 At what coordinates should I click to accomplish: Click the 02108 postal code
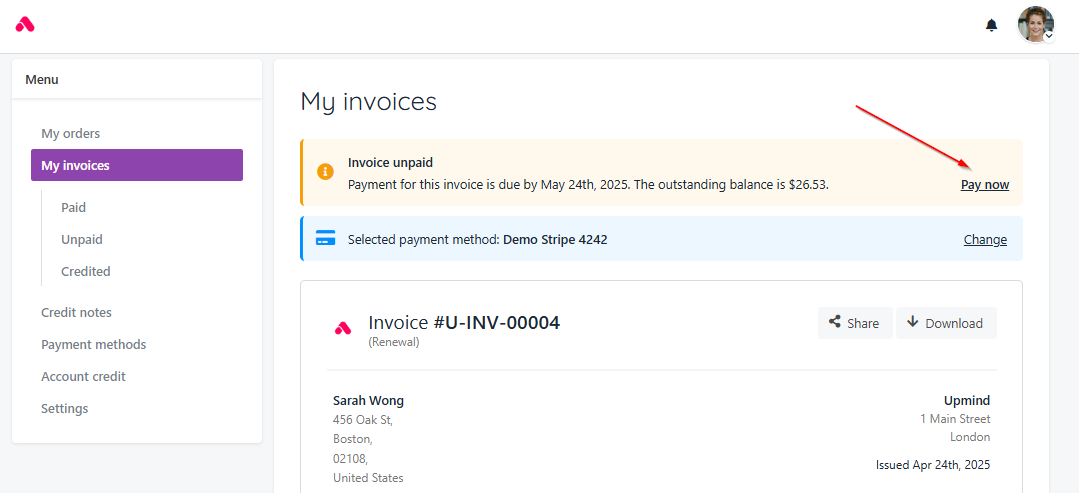pos(350,459)
